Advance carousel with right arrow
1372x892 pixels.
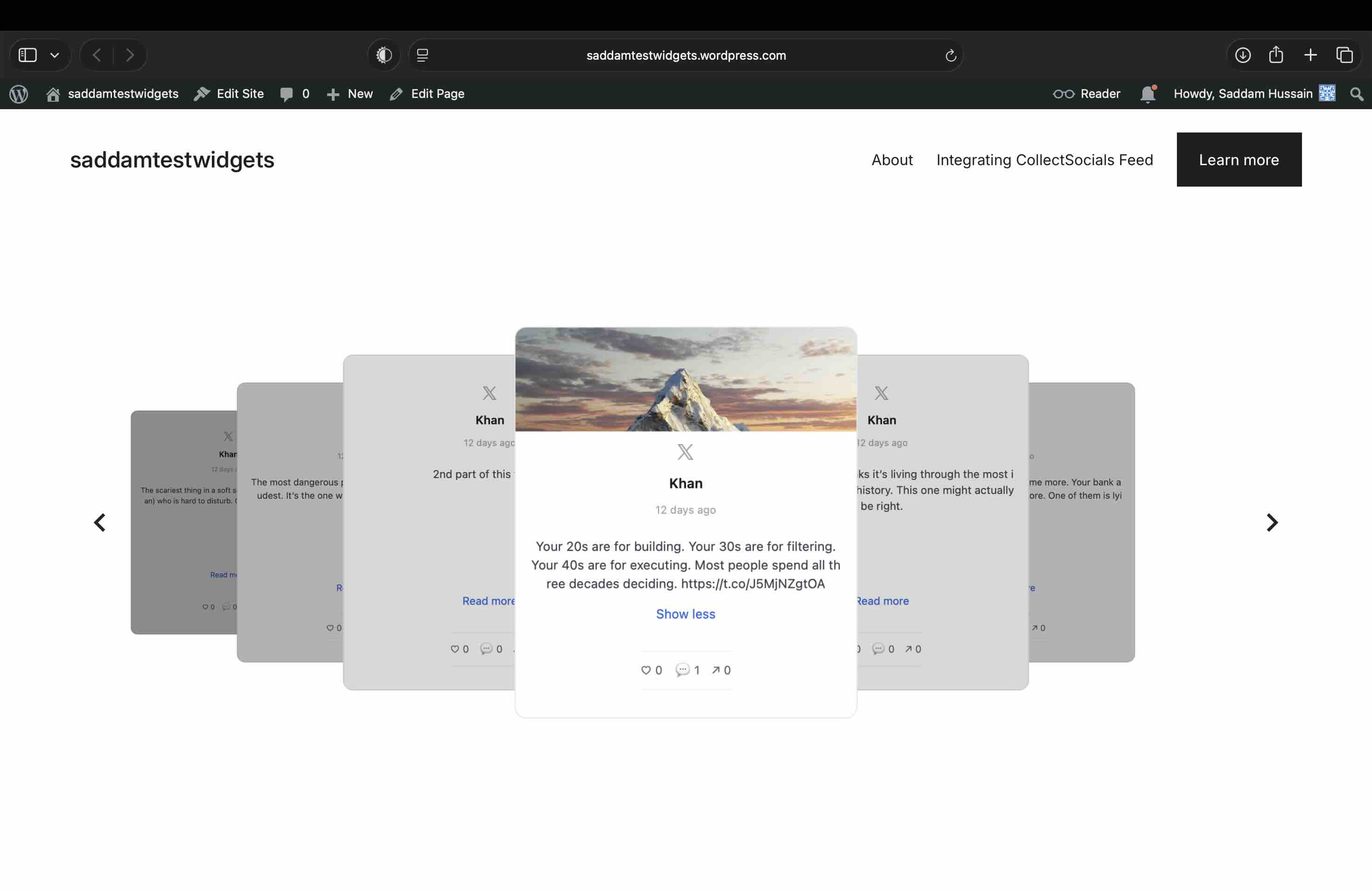click(1272, 523)
